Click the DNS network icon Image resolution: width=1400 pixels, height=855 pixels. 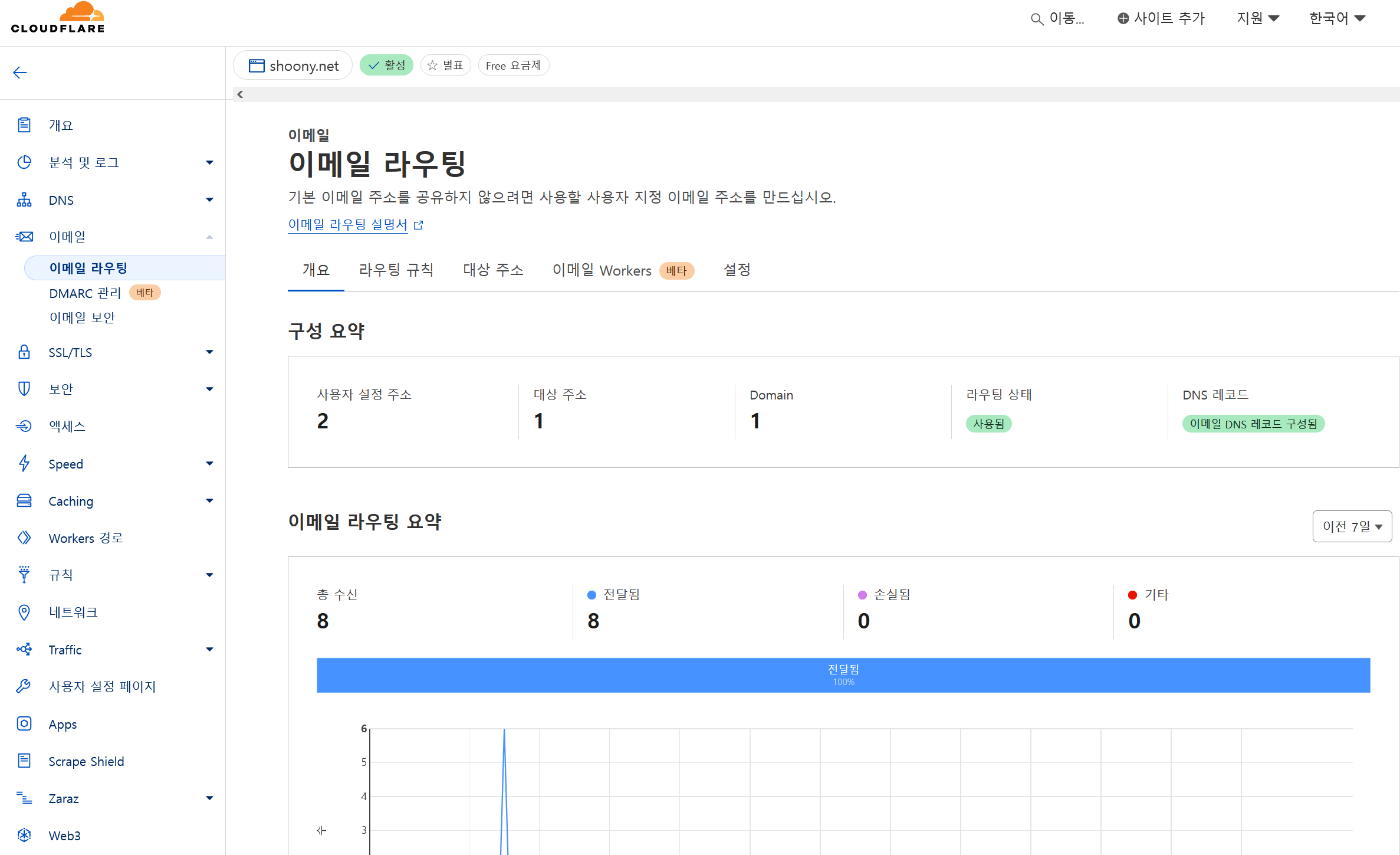click(24, 200)
